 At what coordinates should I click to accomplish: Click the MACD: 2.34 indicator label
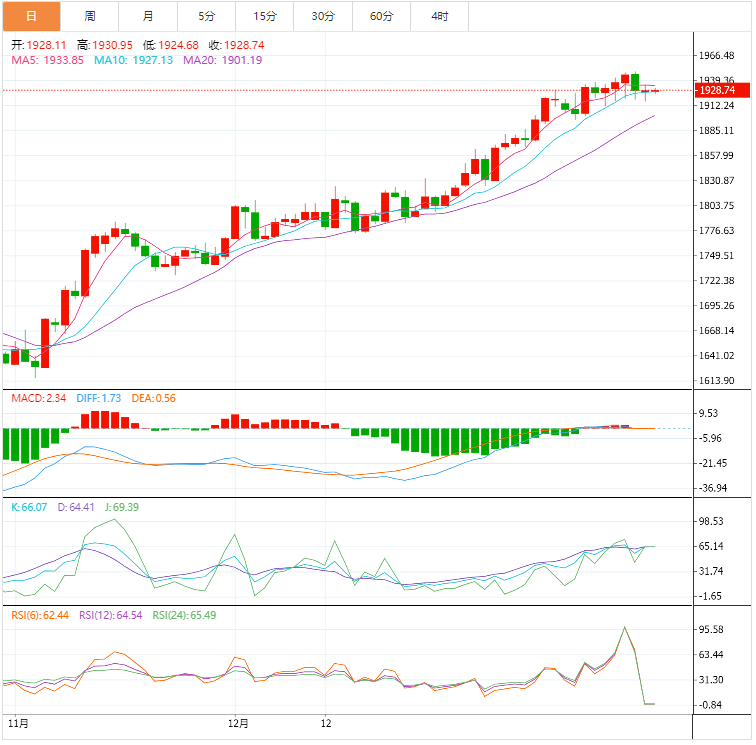(38, 398)
